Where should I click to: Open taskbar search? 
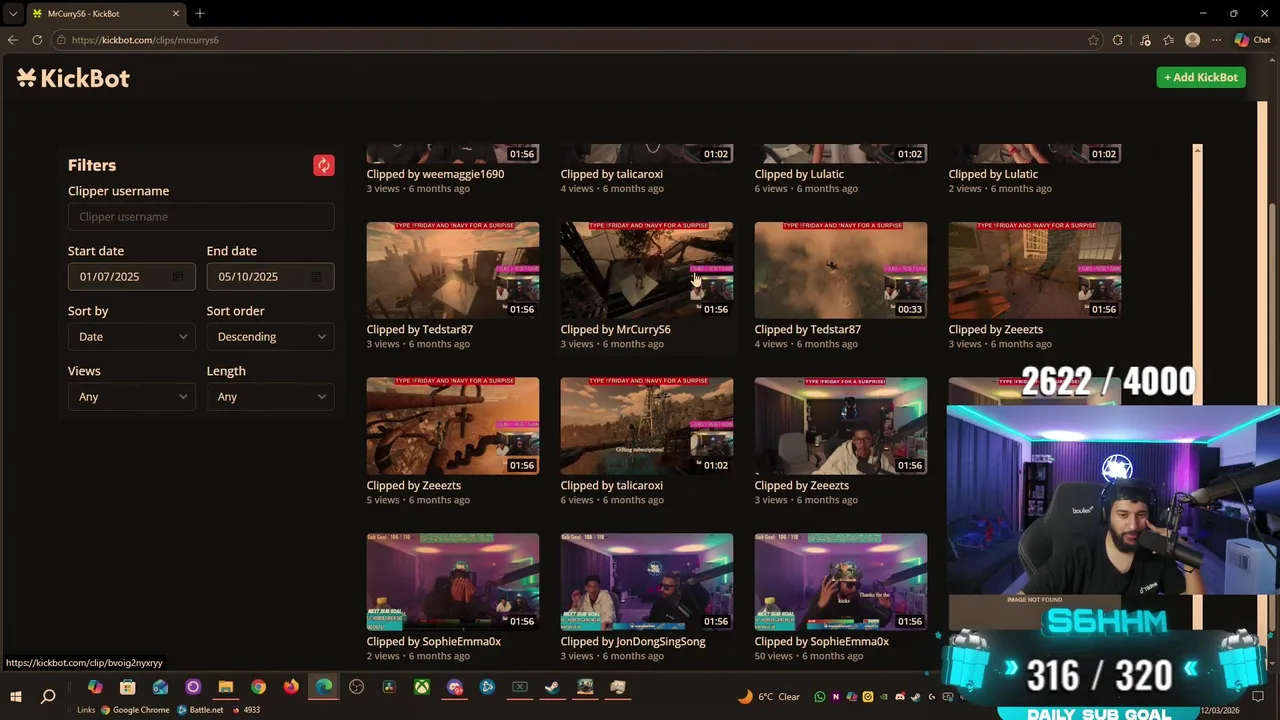[48, 696]
